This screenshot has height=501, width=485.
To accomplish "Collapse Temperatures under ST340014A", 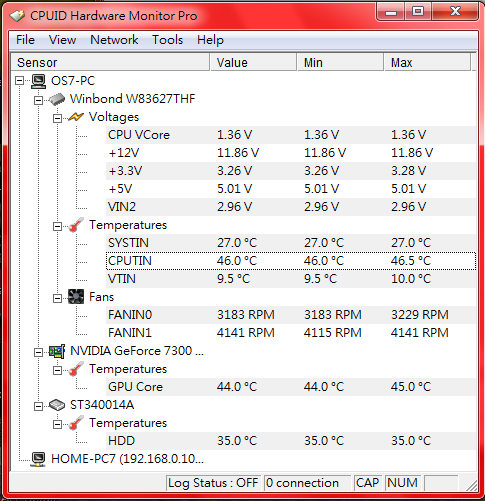I will click(x=57, y=424).
